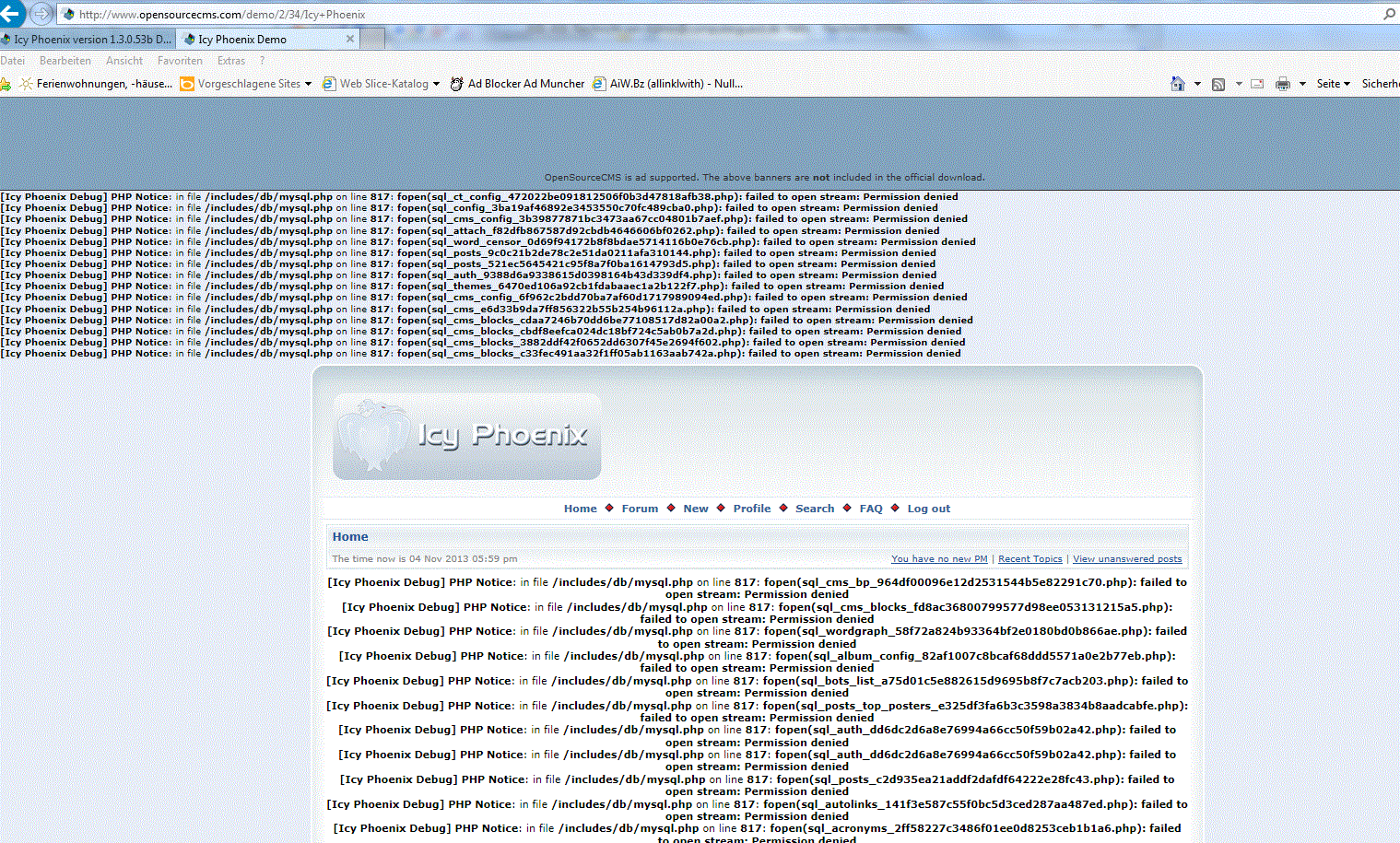Click the Forum navigation link
1400x843 pixels.
[x=640, y=509]
